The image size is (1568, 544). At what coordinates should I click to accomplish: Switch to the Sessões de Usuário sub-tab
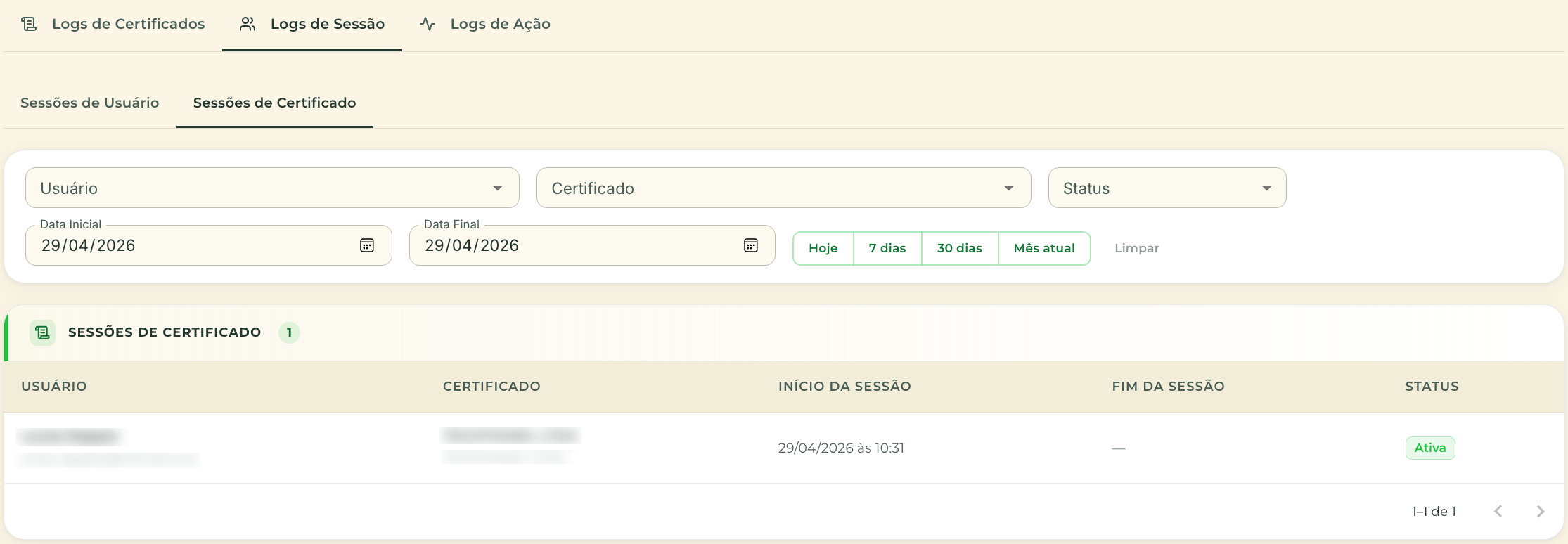click(x=90, y=103)
